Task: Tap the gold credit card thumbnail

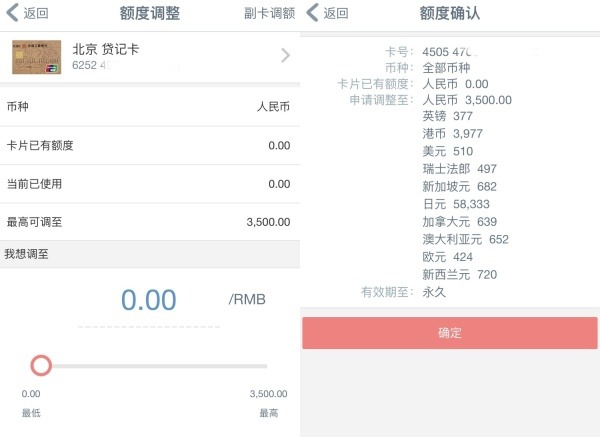Action: 37,57
